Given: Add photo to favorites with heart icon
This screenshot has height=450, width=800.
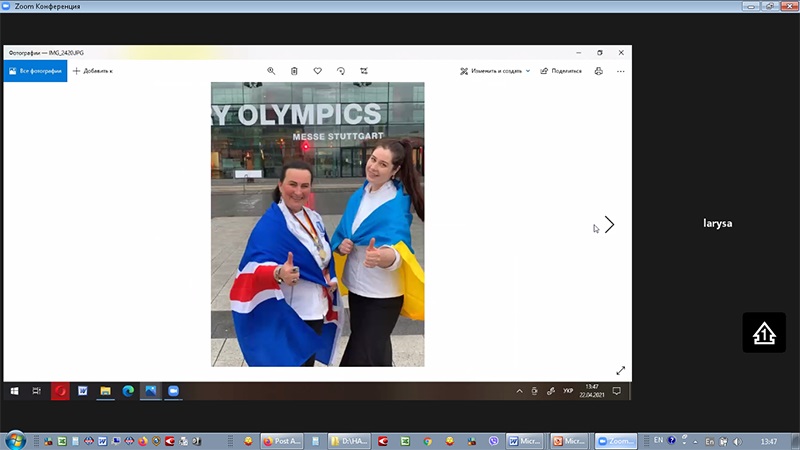Looking at the screenshot, I should [318, 71].
